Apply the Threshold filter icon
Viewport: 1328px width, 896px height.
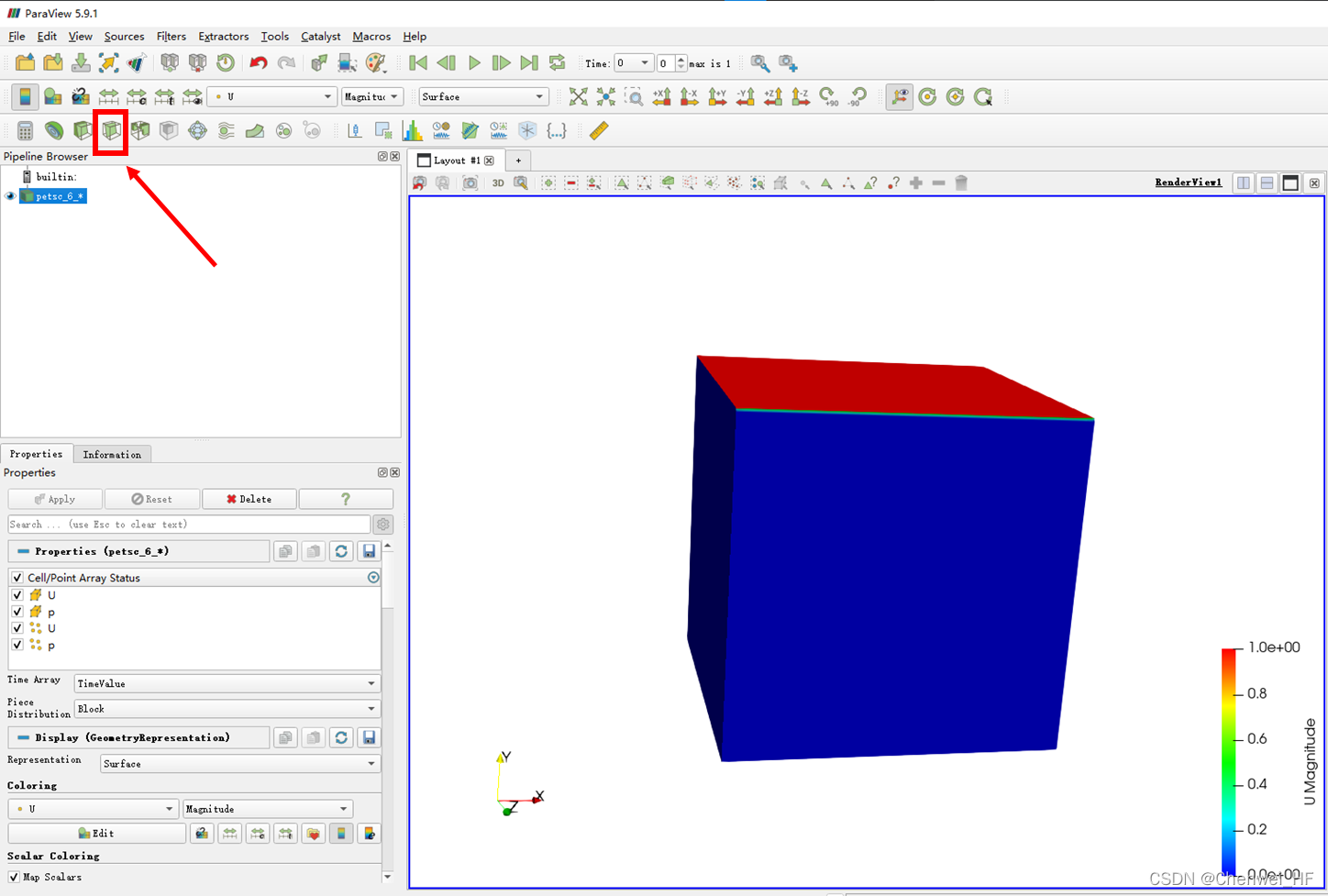(139, 130)
